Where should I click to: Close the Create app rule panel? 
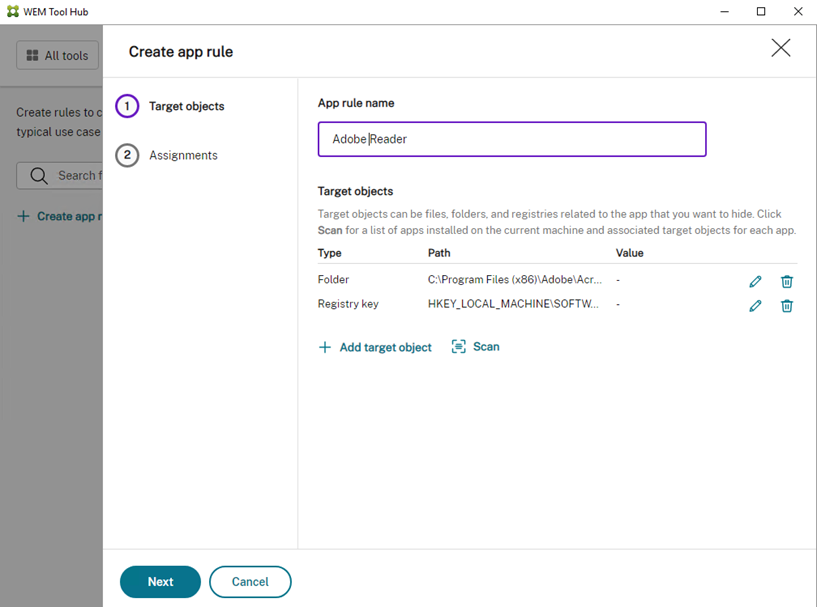(x=780, y=48)
